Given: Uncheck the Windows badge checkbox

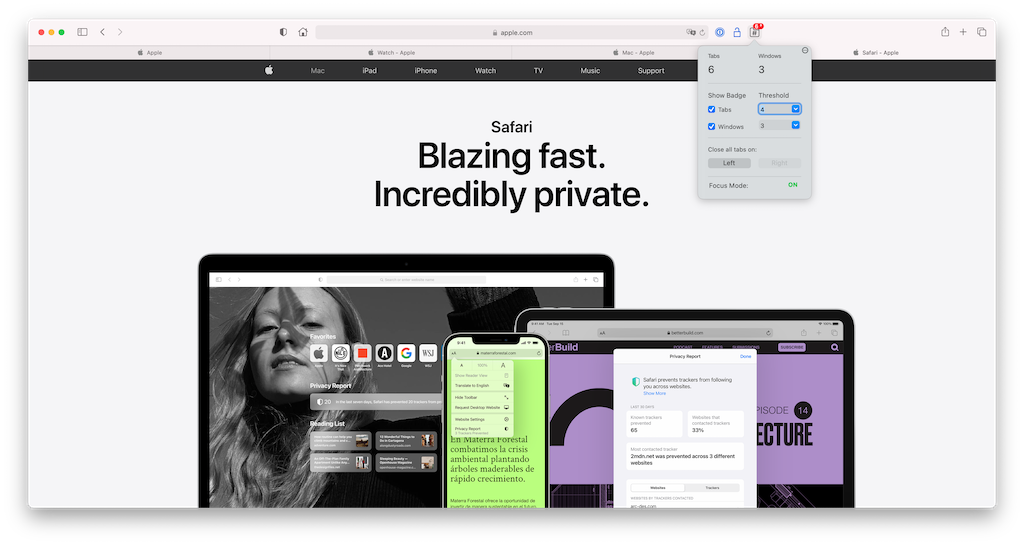Looking at the screenshot, I should [711, 127].
